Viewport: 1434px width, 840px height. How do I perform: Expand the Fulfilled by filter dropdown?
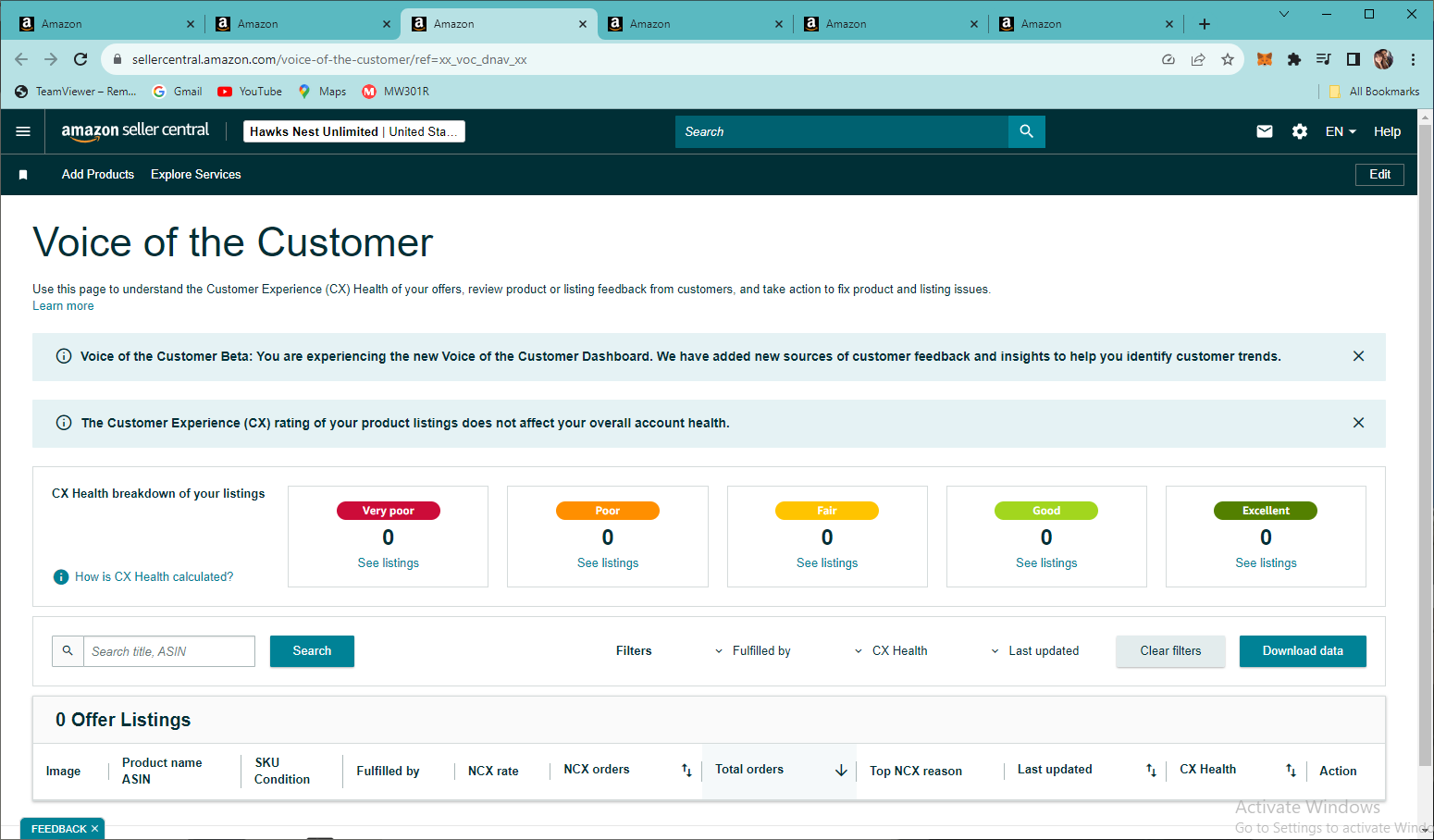(752, 651)
